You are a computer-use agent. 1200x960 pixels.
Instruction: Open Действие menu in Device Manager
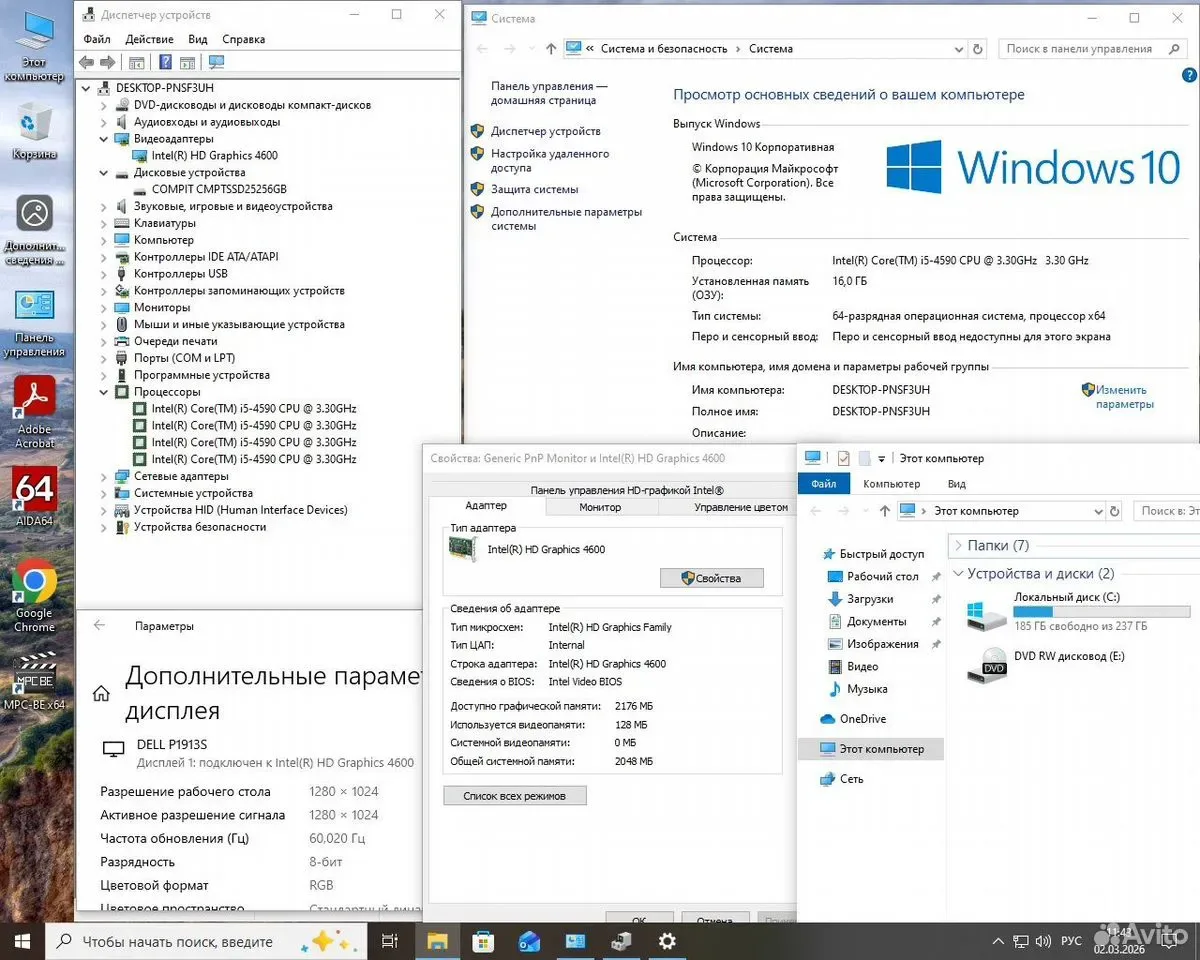coord(150,39)
